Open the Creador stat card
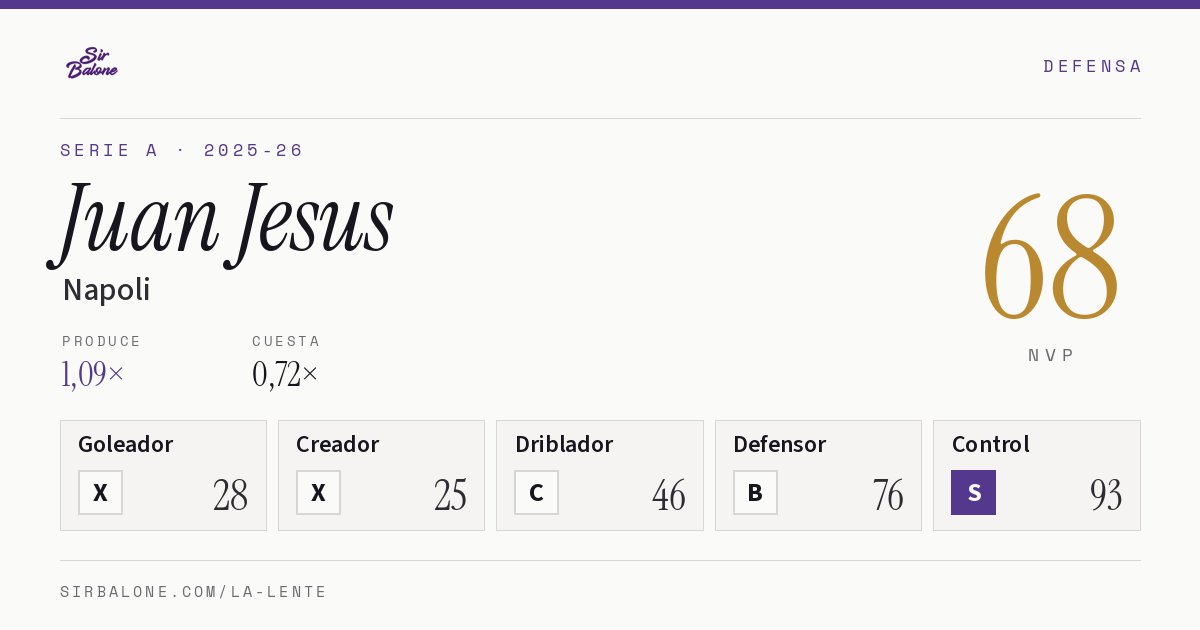Viewport: 1200px width, 630px height. tap(381, 475)
